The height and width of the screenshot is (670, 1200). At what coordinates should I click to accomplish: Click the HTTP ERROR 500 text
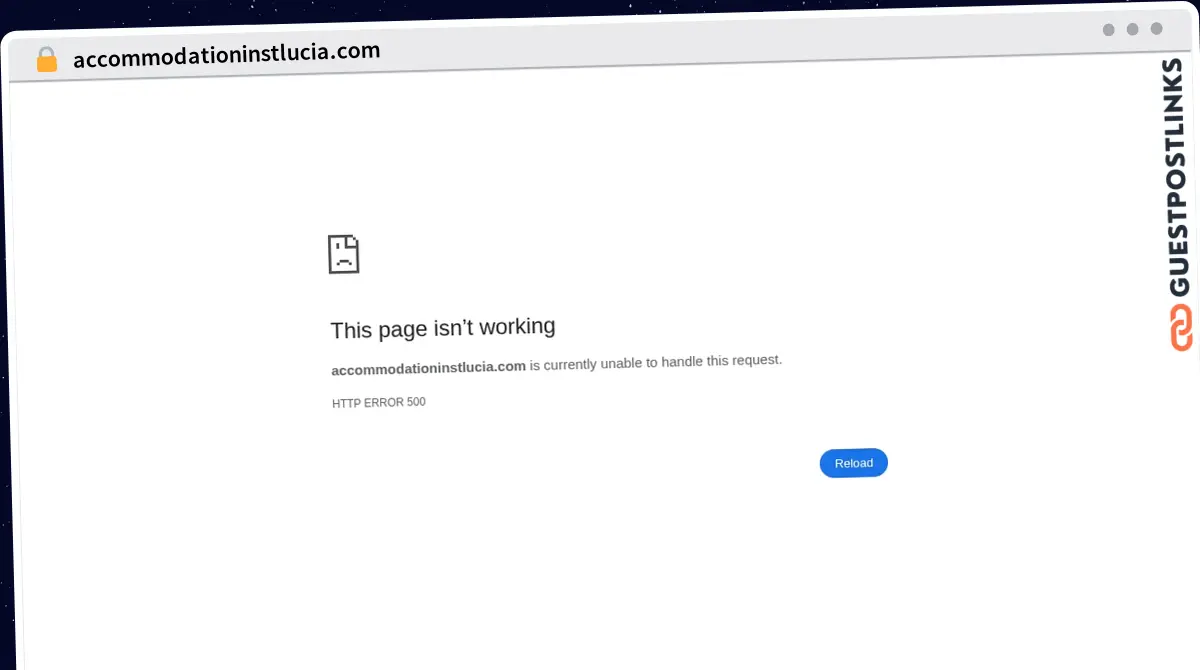tap(378, 403)
